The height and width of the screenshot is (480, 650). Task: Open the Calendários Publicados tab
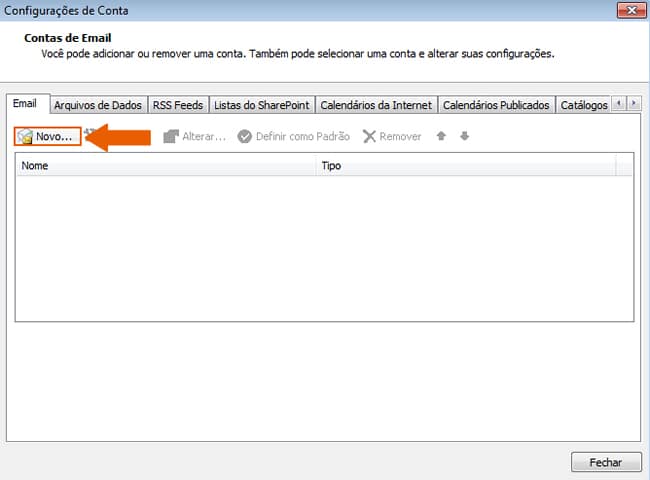[496, 105]
